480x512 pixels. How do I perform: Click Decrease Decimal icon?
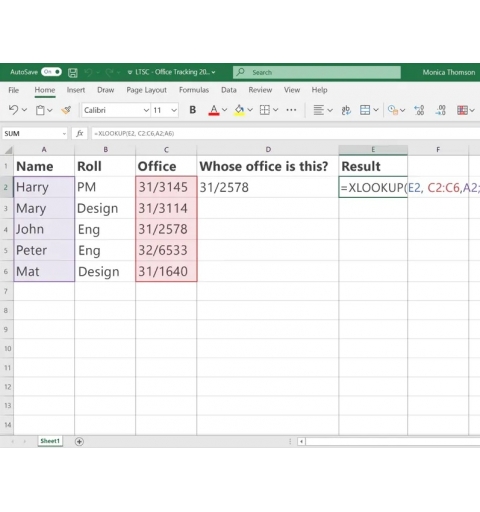(x=441, y=110)
